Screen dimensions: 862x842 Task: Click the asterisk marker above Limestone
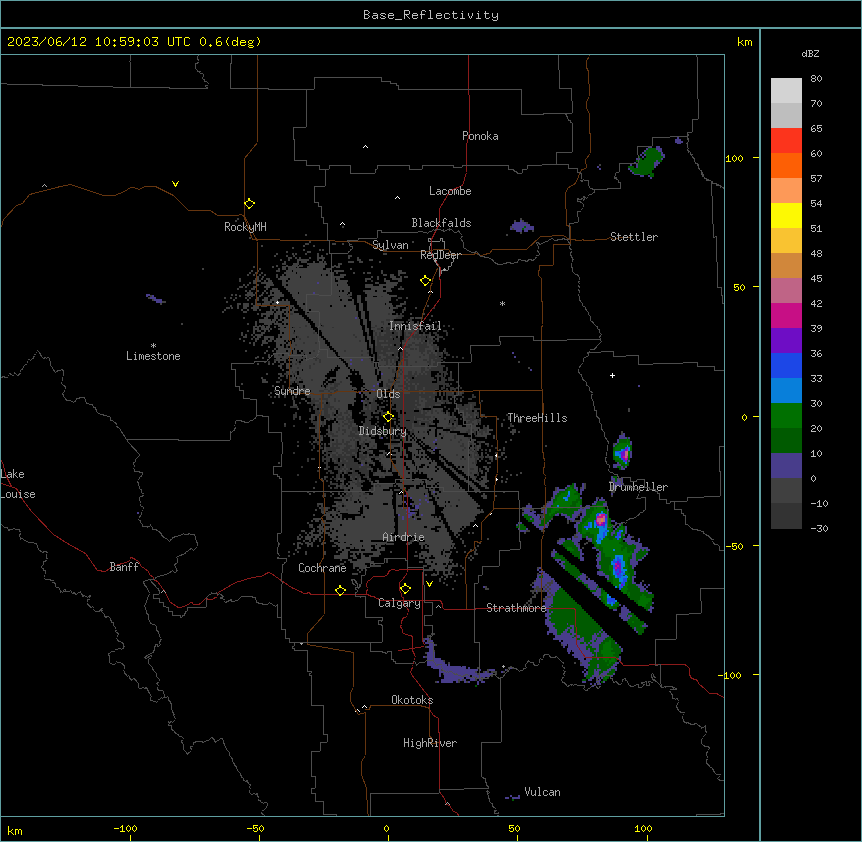point(153,346)
